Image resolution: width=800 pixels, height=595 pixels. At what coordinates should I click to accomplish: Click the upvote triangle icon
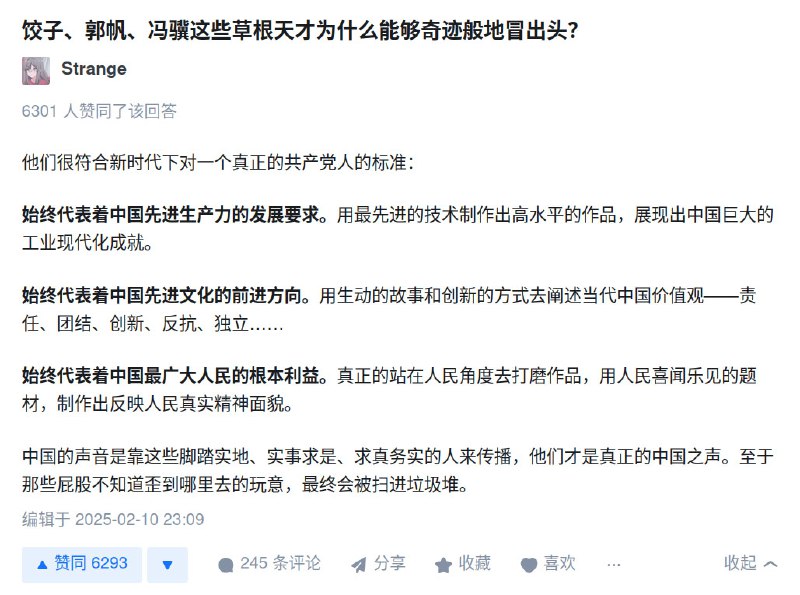point(42,565)
